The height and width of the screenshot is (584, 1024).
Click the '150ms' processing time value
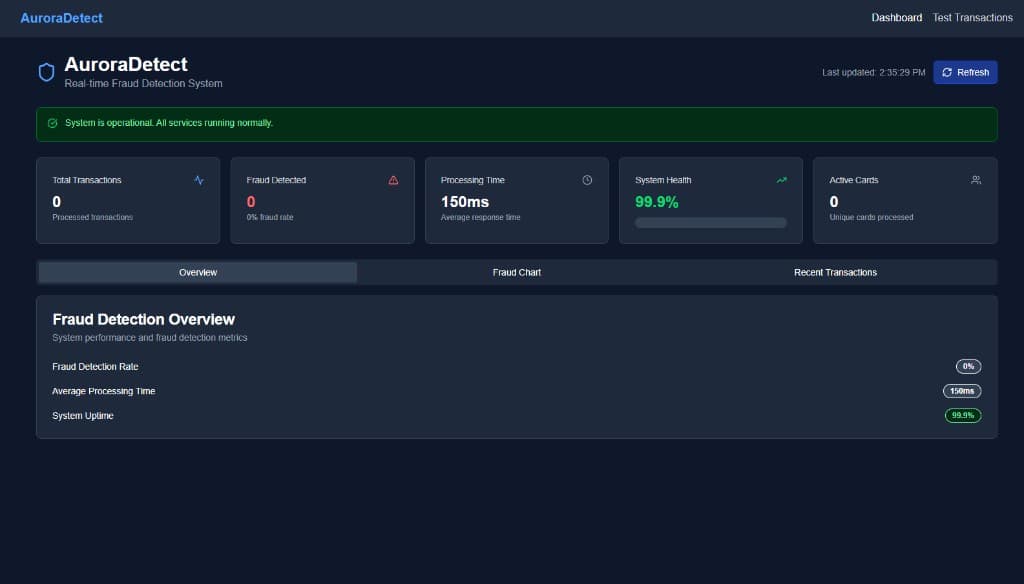click(464, 202)
